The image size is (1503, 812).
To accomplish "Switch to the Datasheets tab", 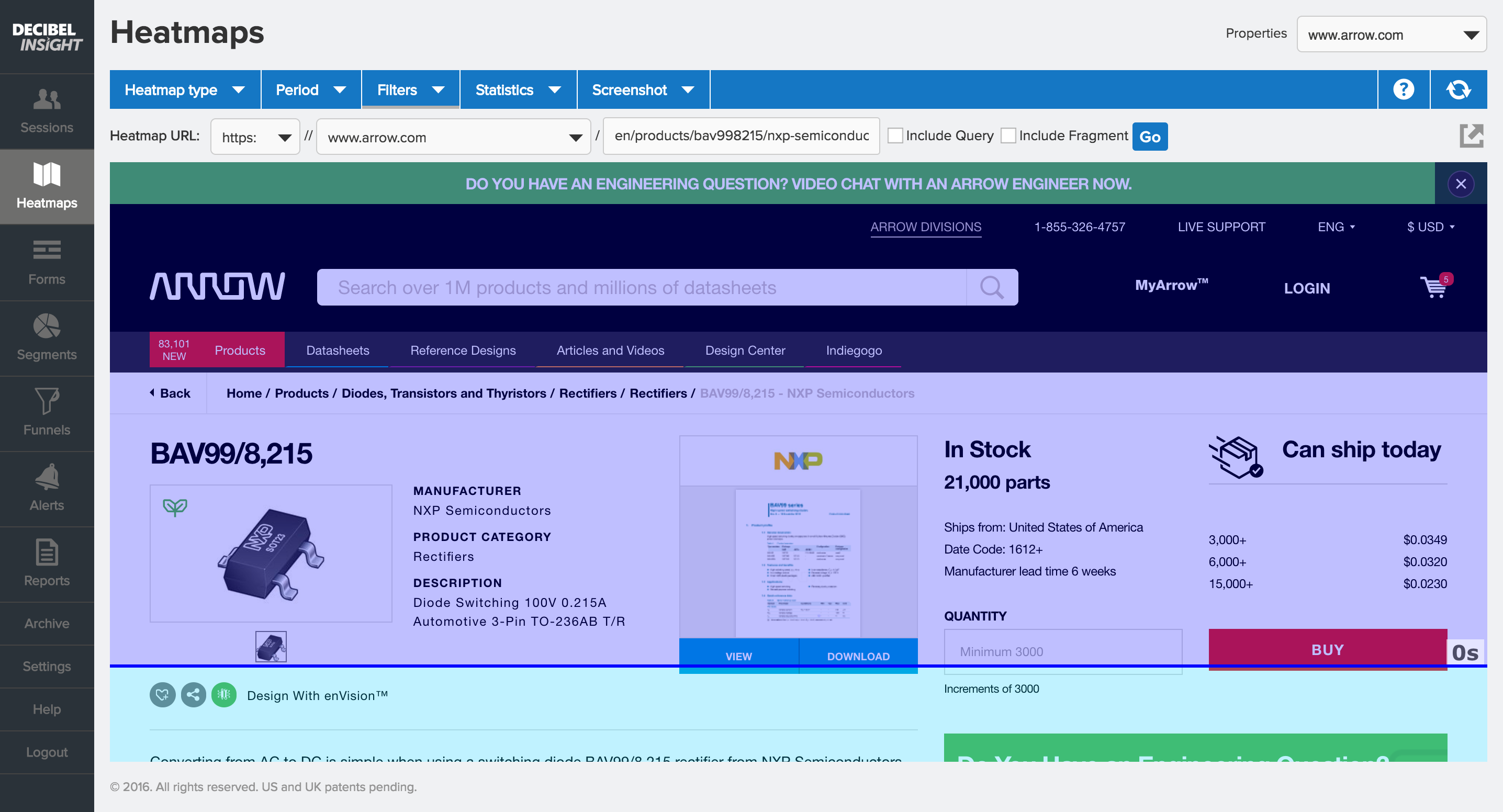I will [337, 350].
